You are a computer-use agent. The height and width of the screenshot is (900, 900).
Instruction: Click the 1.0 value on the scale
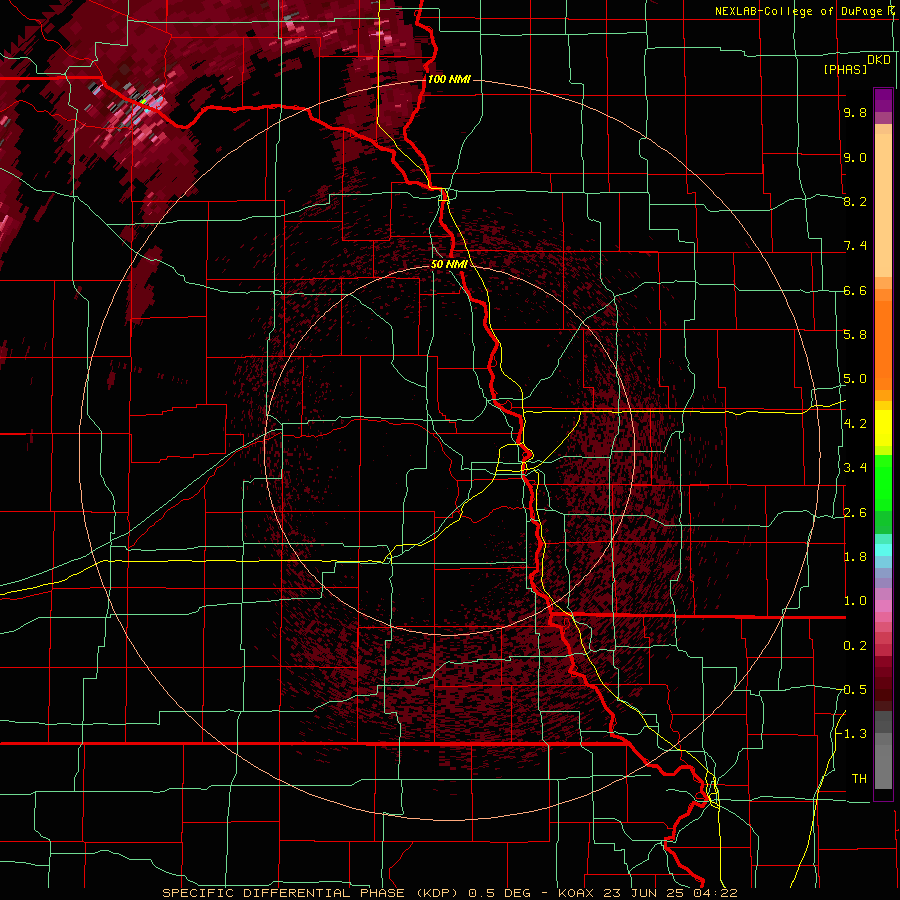pyautogui.click(x=855, y=601)
